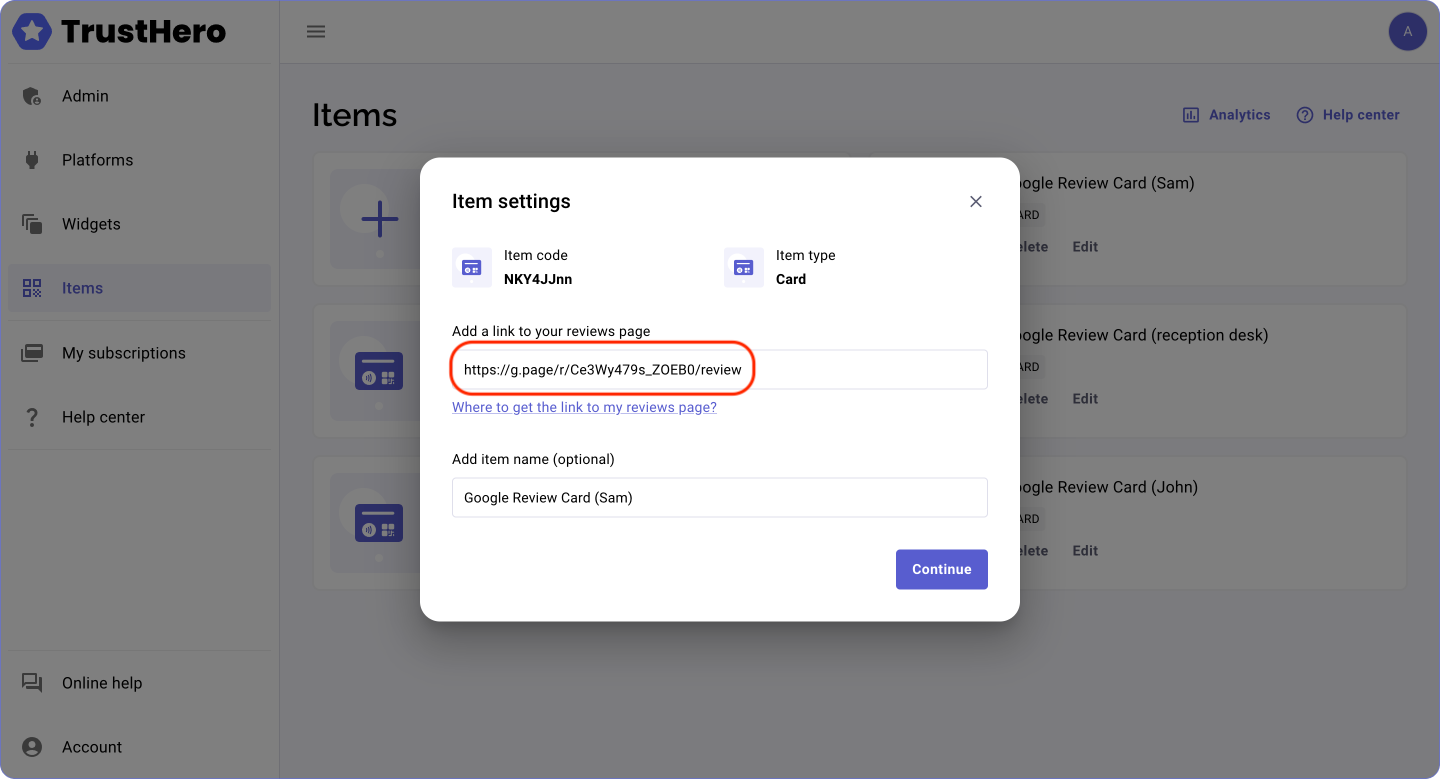The height and width of the screenshot is (779, 1440).
Task: Toggle the hamburger menu icon
Action: click(x=316, y=32)
